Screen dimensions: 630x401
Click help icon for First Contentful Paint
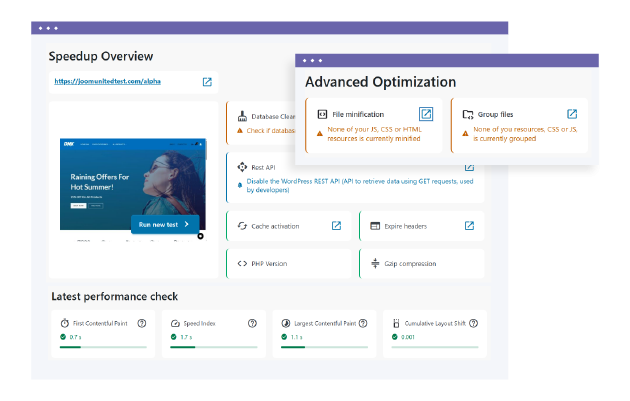point(142,323)
